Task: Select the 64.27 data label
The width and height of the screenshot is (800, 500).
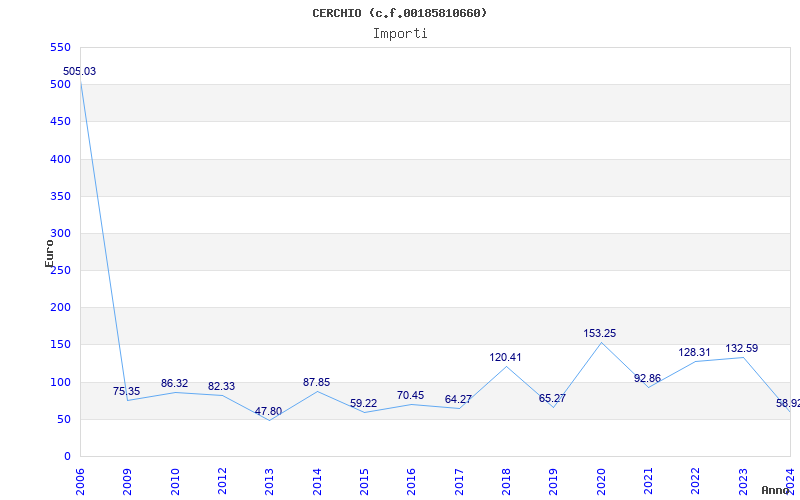Action: (x=458, y=399)
